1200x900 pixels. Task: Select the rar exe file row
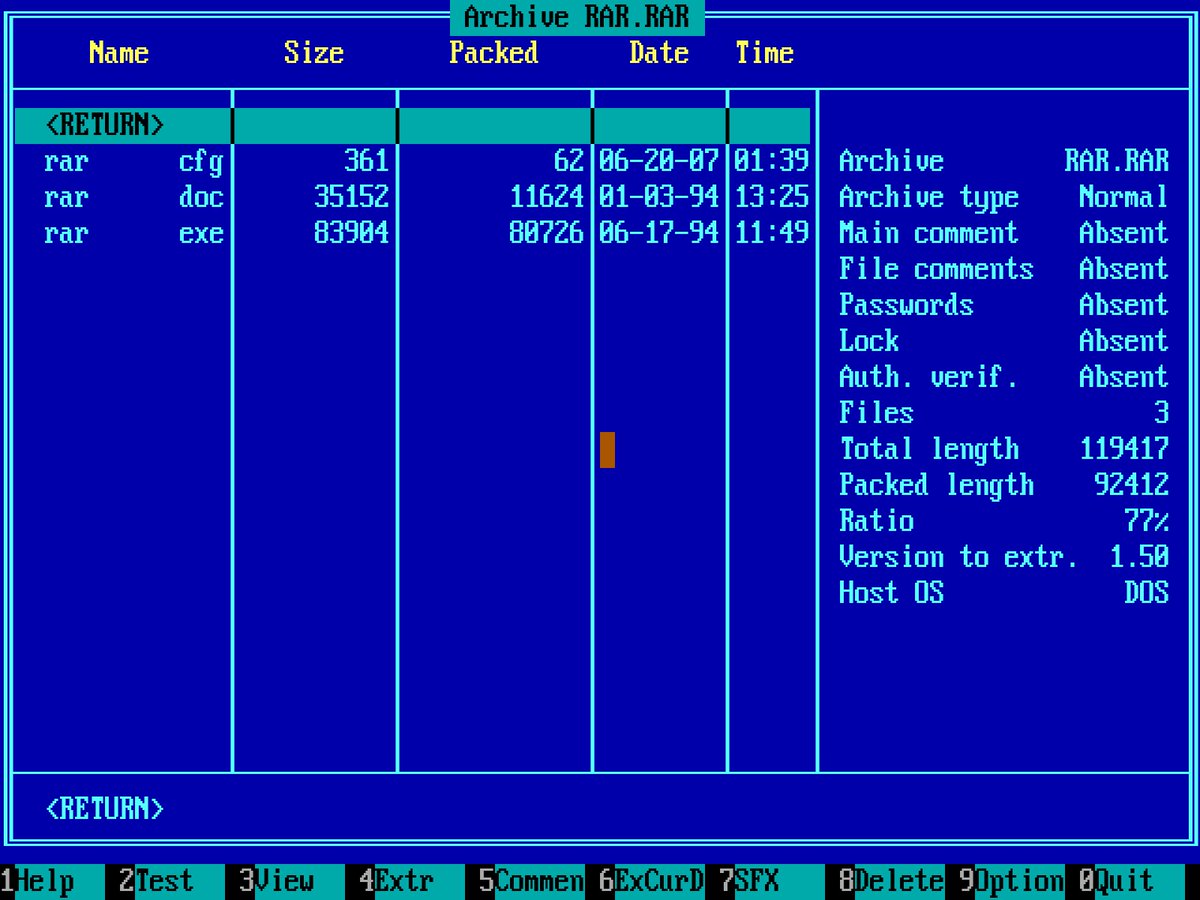pyautogui.click(x=412, y=233)
